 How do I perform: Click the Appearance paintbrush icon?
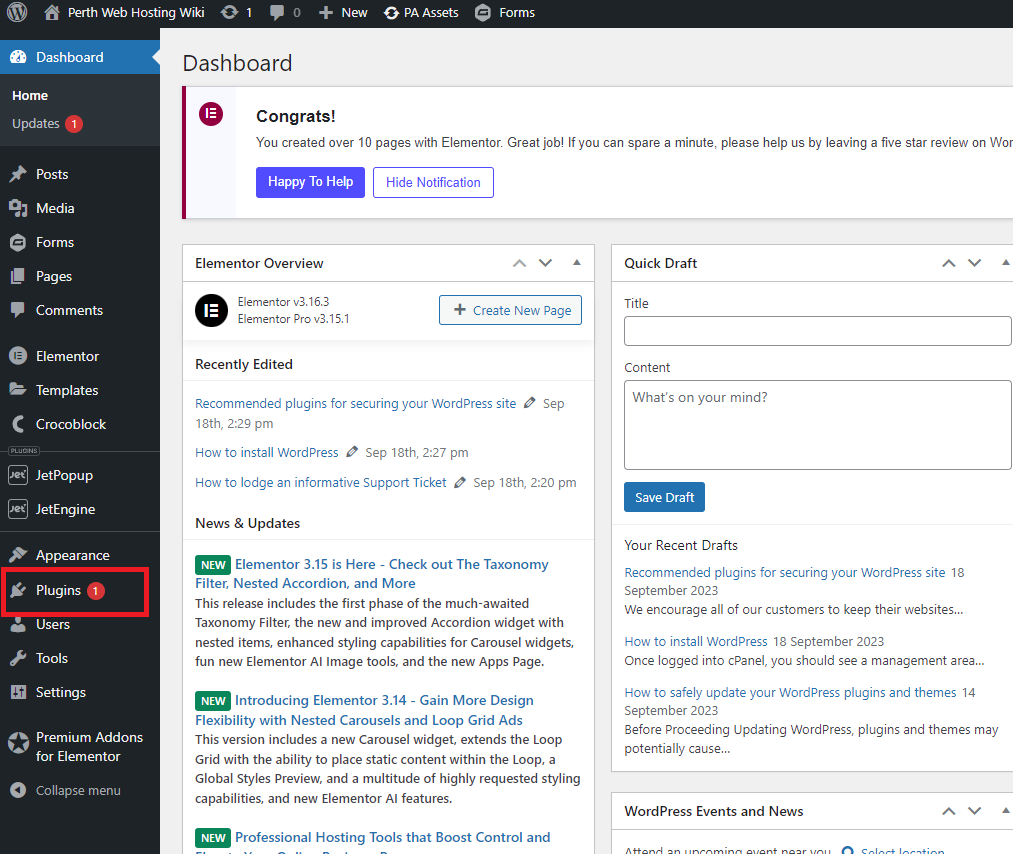coord(18,555)
